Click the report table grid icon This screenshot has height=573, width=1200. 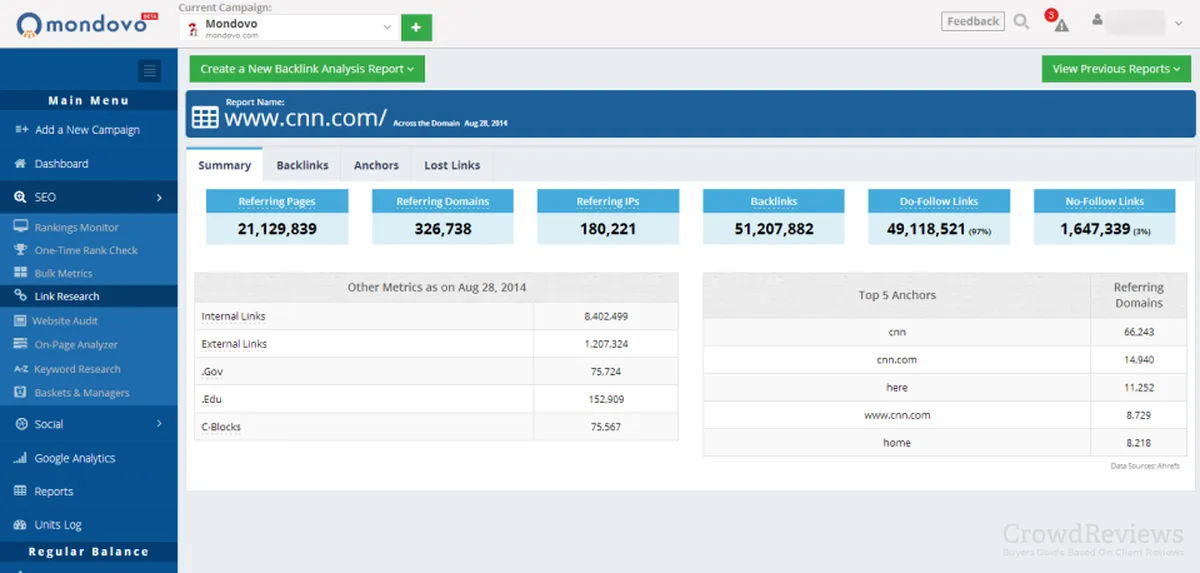click(205, 117)
